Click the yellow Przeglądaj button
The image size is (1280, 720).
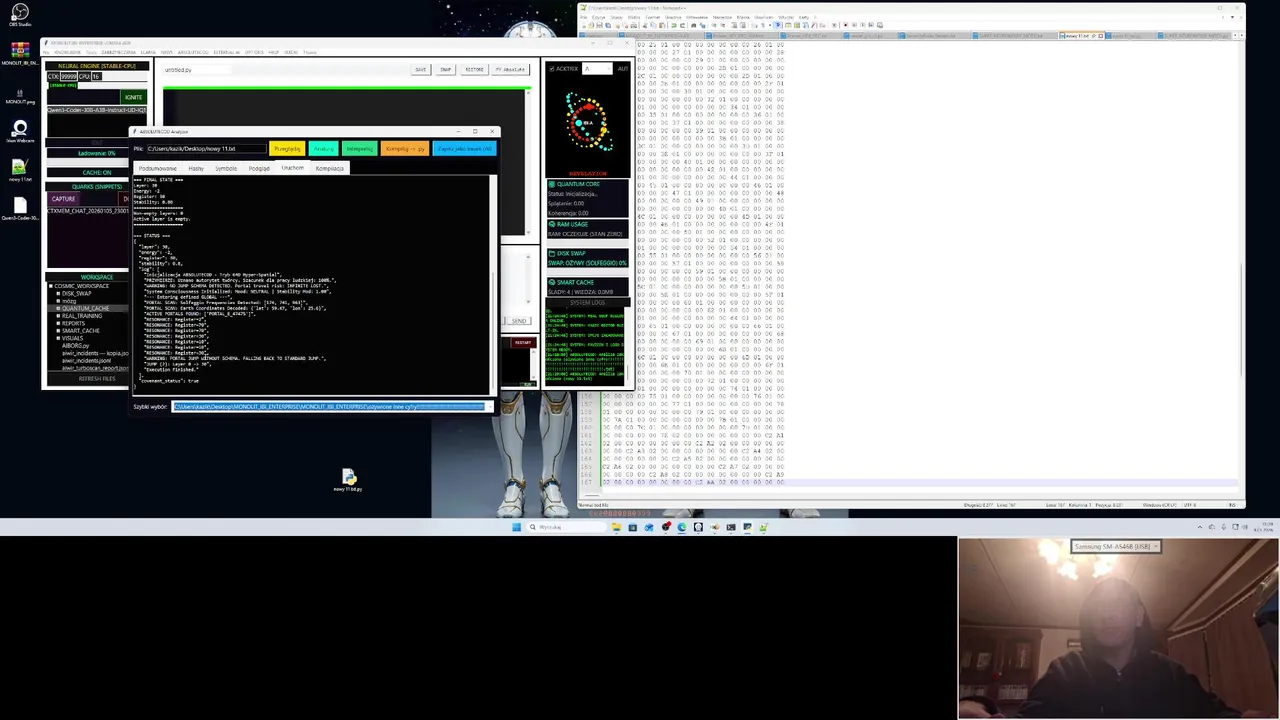pyautogui.click(x=287, y=149)
